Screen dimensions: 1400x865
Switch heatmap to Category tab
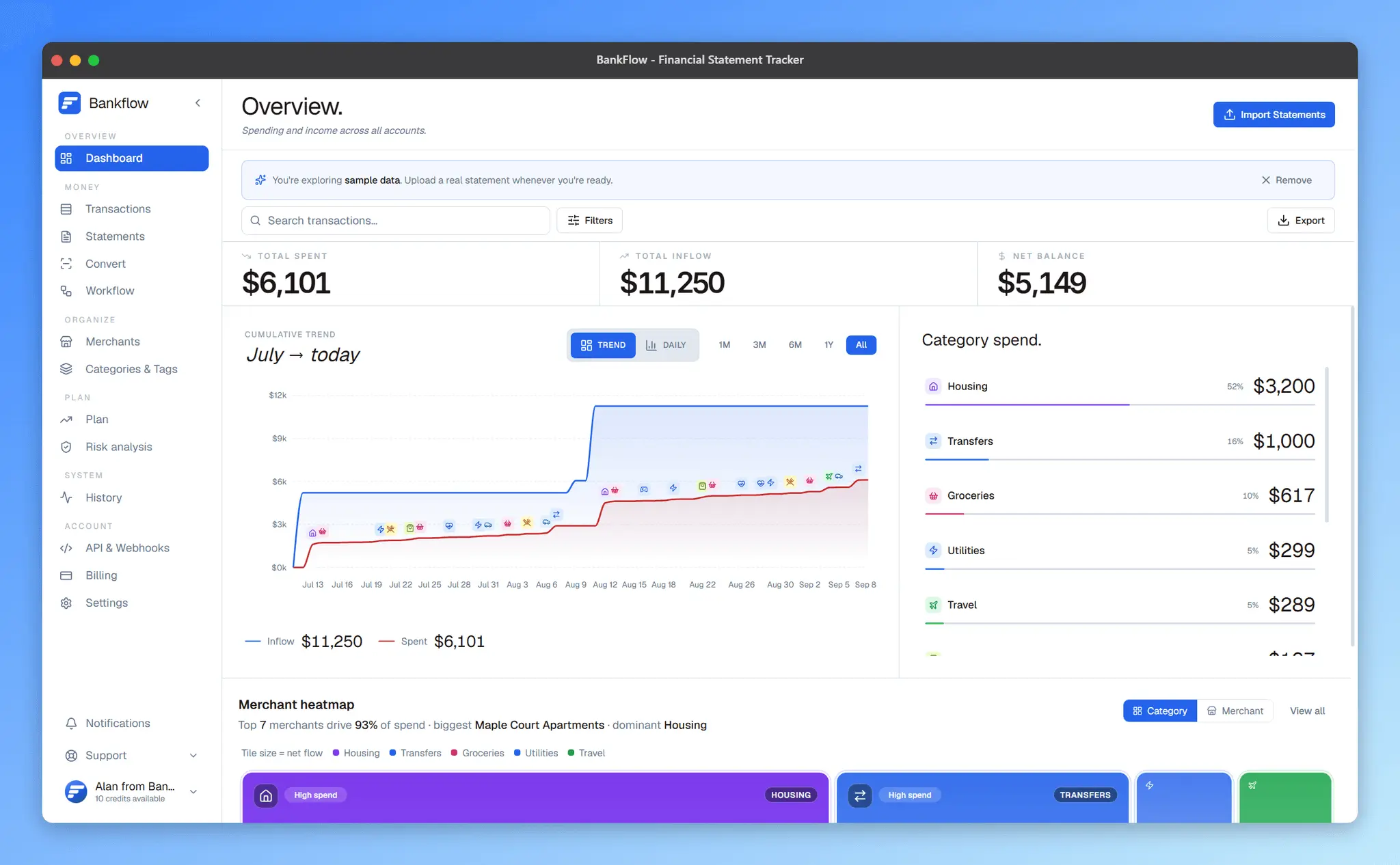coord(1160,711)
